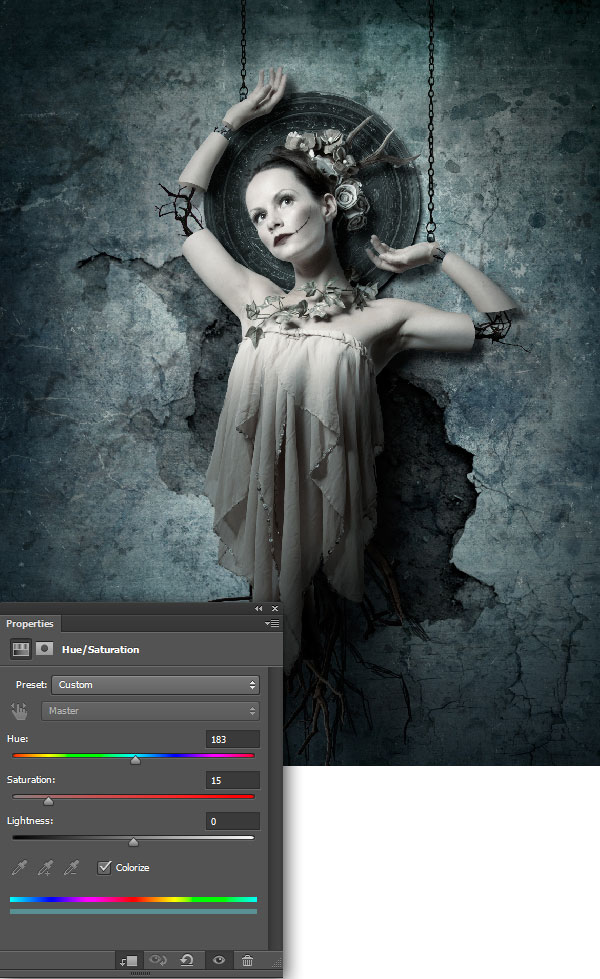Screen dimensions: 600x979
Task: Click the rainbow color spectrum bar
Action: coord(133,900)
